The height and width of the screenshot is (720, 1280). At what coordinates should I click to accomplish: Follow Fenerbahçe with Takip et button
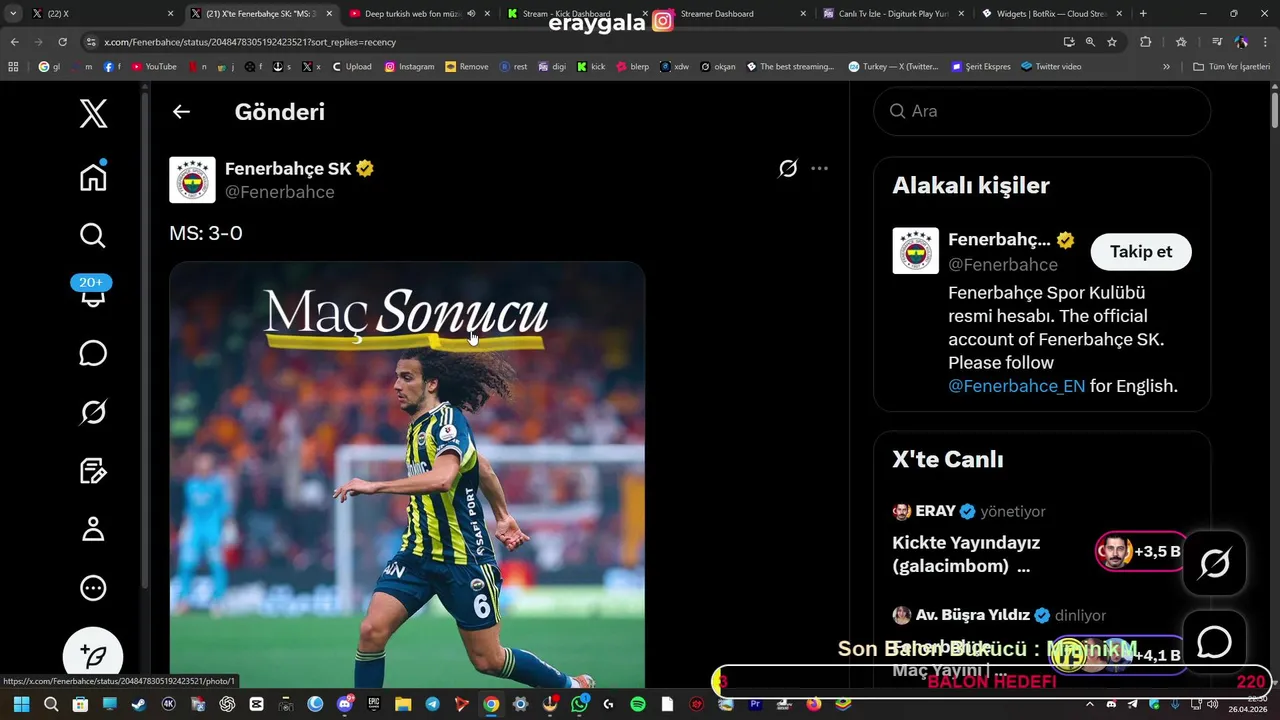[x=1141, y=252]
